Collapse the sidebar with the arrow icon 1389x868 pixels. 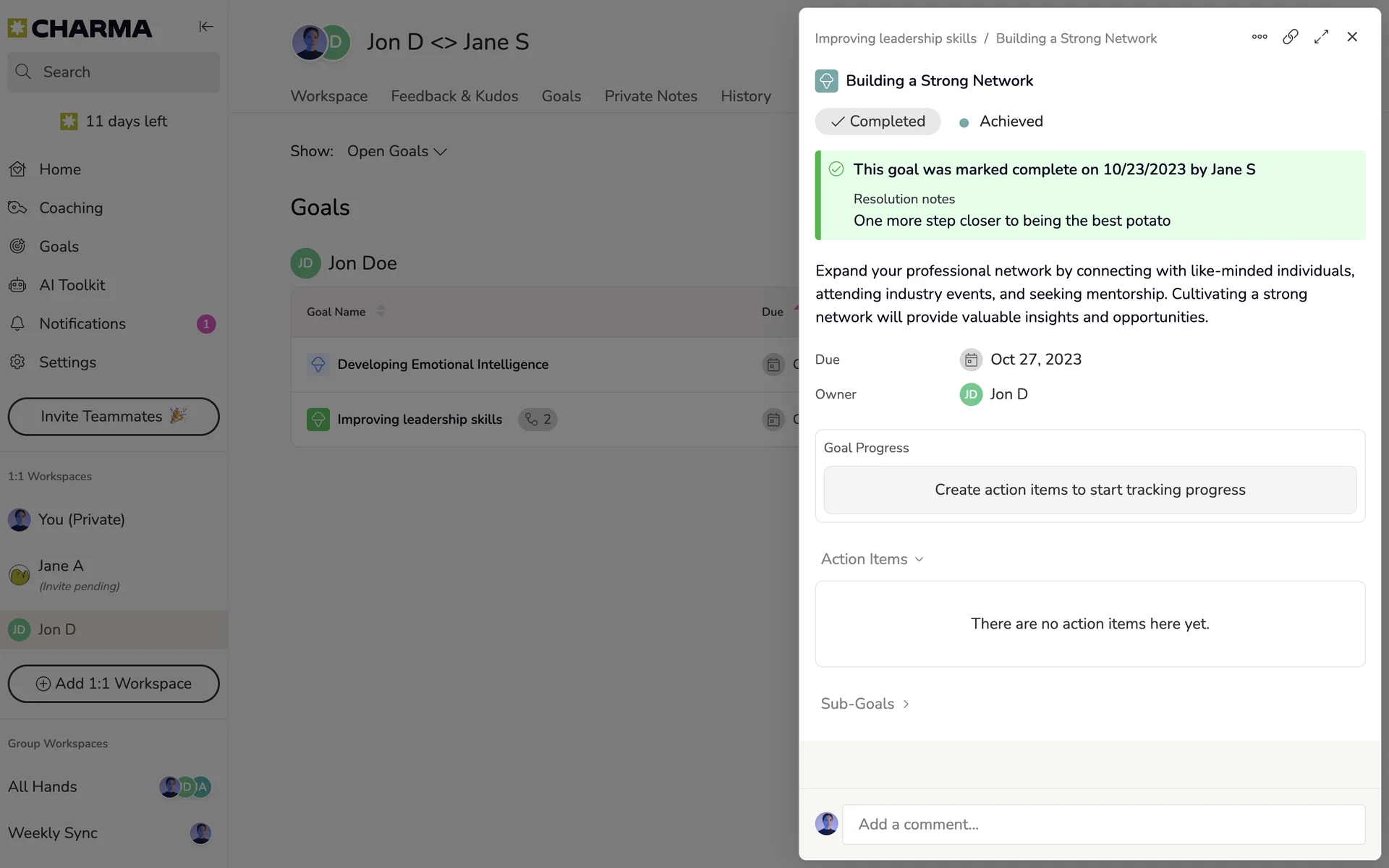(205, 27)
